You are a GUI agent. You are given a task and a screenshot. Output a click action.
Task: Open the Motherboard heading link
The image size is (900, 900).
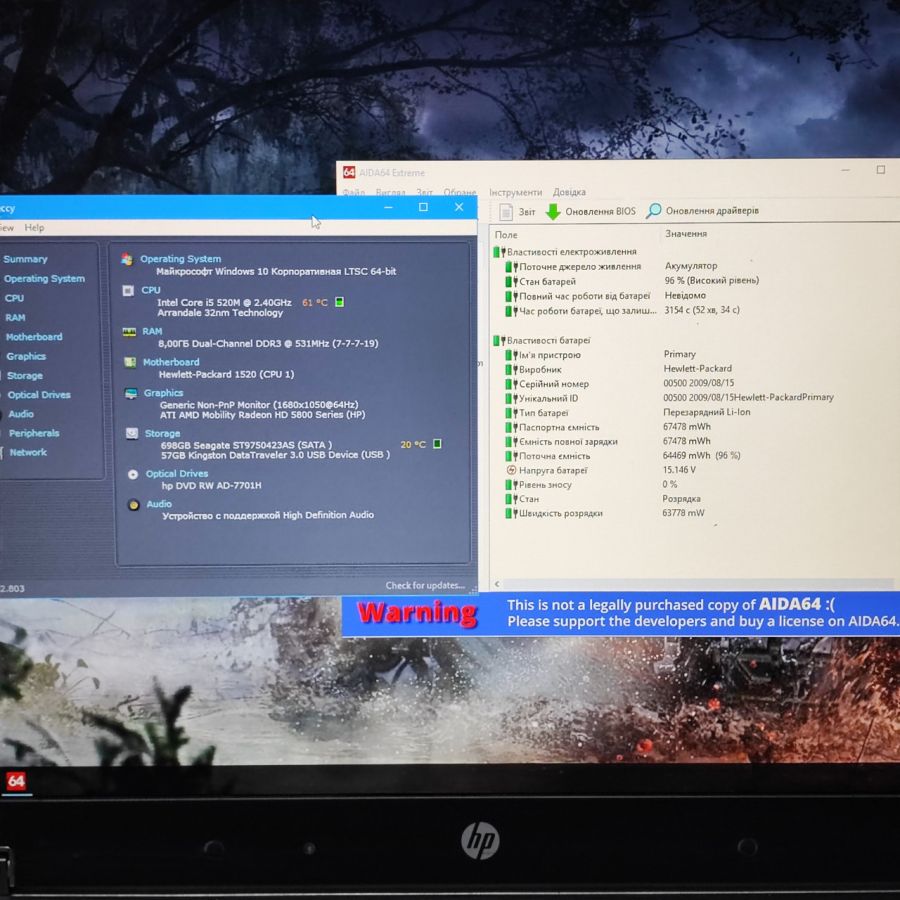(x=171, y=362)
